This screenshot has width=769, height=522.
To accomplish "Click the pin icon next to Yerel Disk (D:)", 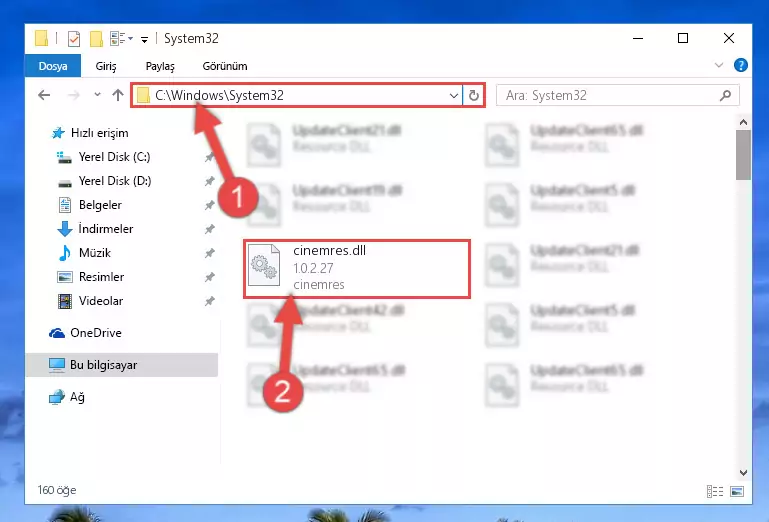I will point(209,181).
